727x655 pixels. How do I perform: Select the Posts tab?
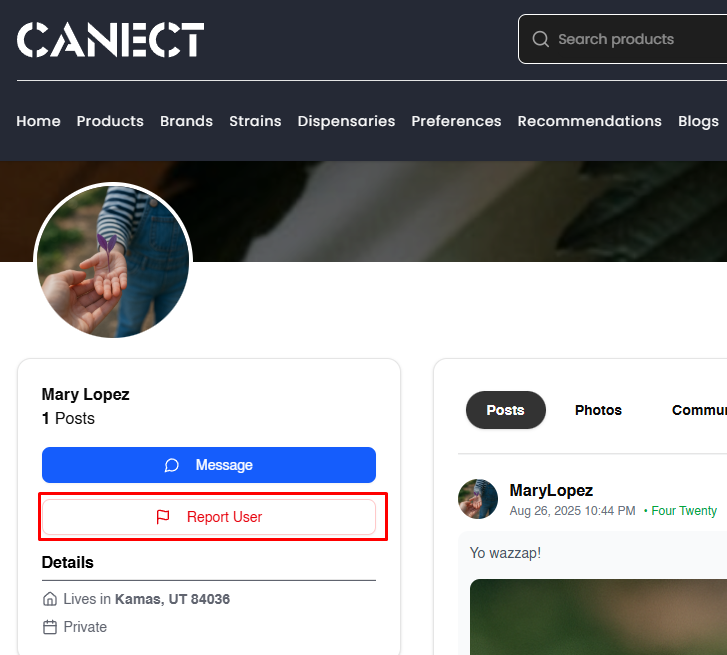click(x=505, y=410)
